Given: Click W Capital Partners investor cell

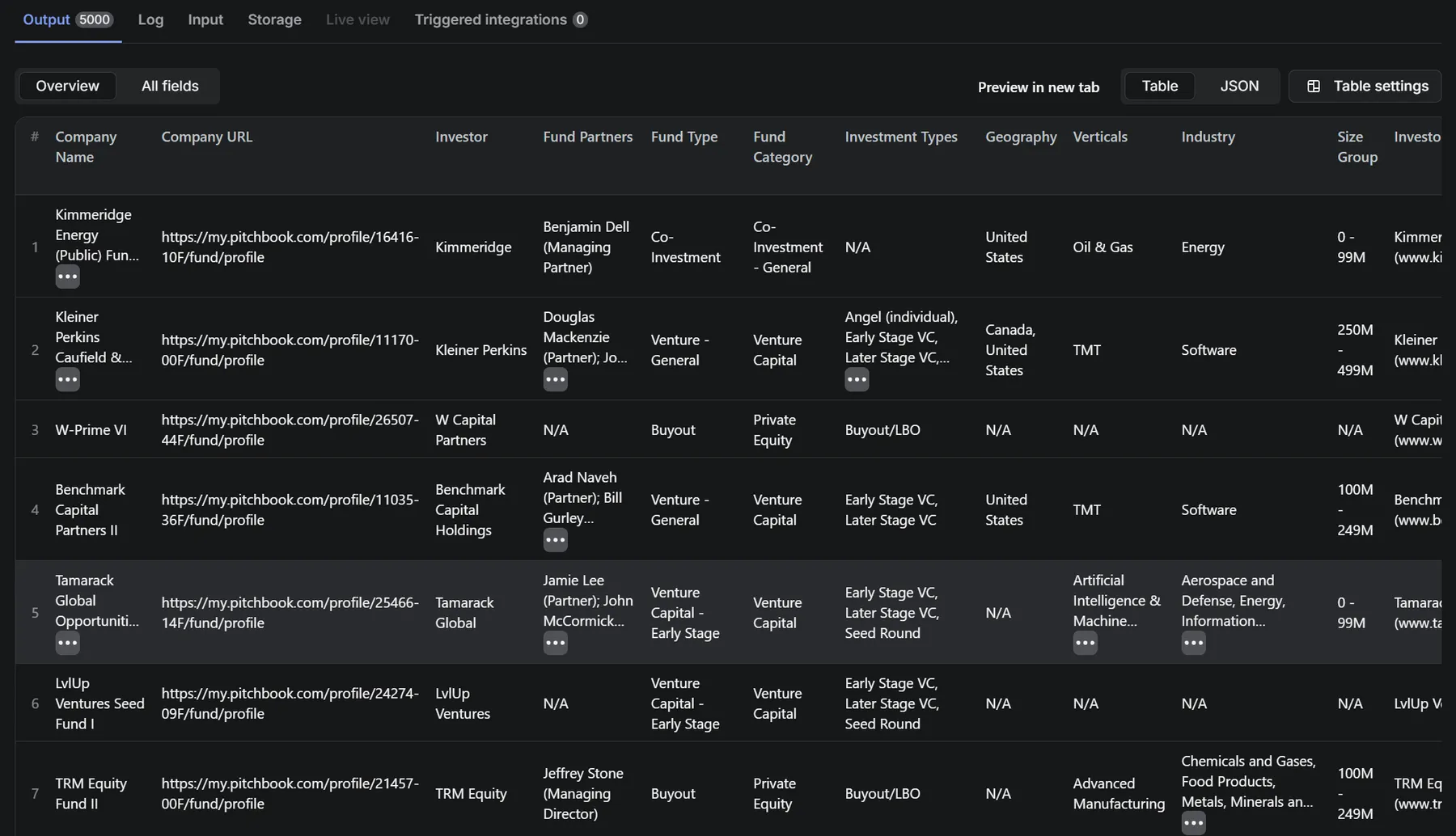Looking at the screenshot, I should (465, 429).
